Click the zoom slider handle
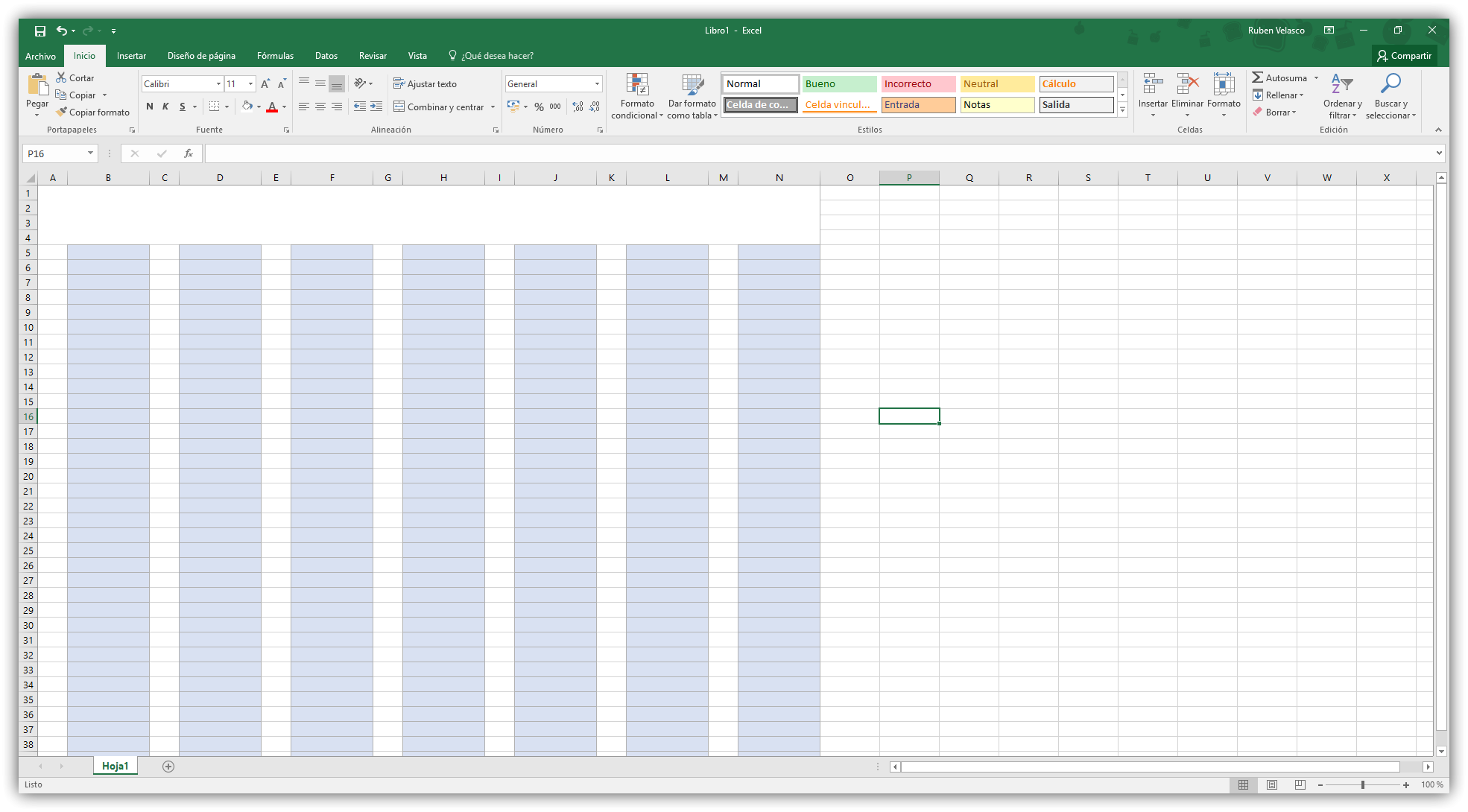The height and width of the screenshot is (812, 1468). point(1362,784)
